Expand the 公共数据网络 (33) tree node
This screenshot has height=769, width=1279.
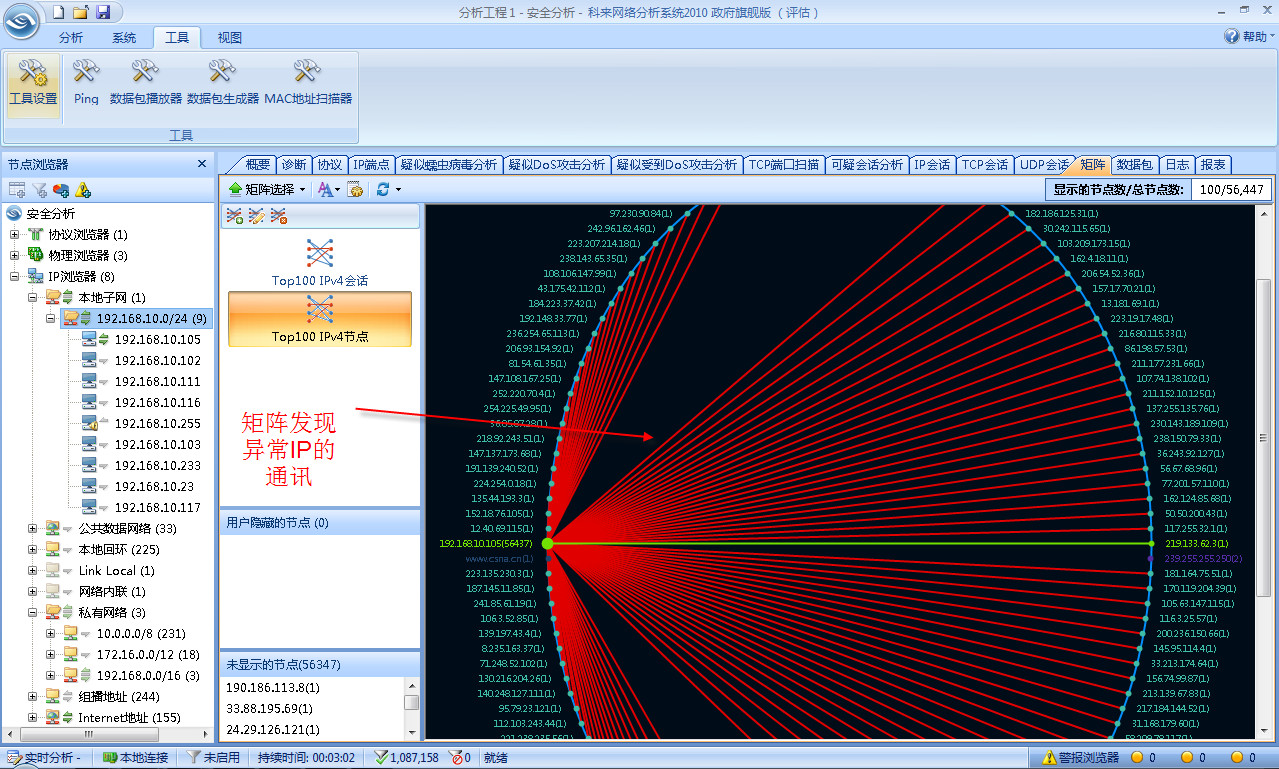[x=33, y=528]
